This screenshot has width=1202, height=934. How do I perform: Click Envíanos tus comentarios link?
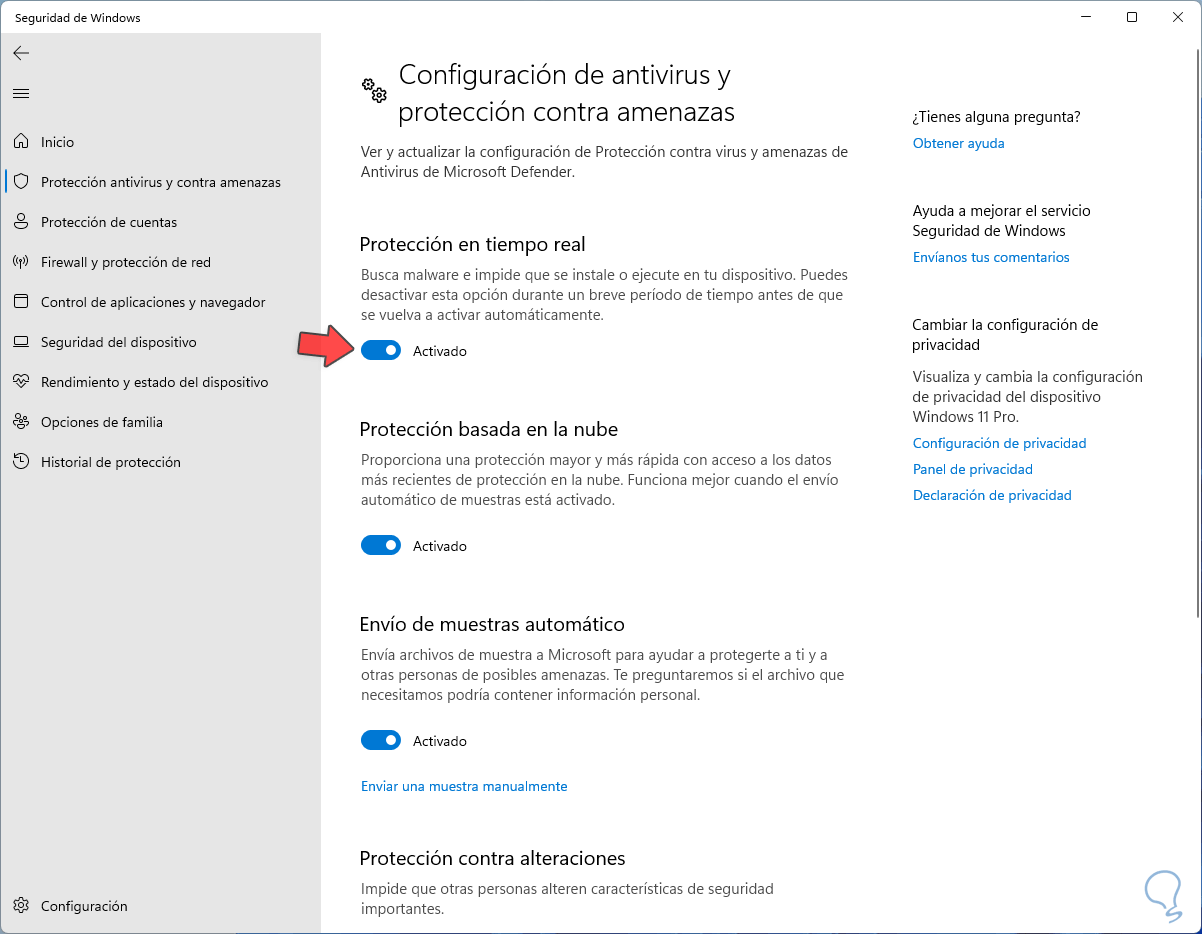coord(991,257)
